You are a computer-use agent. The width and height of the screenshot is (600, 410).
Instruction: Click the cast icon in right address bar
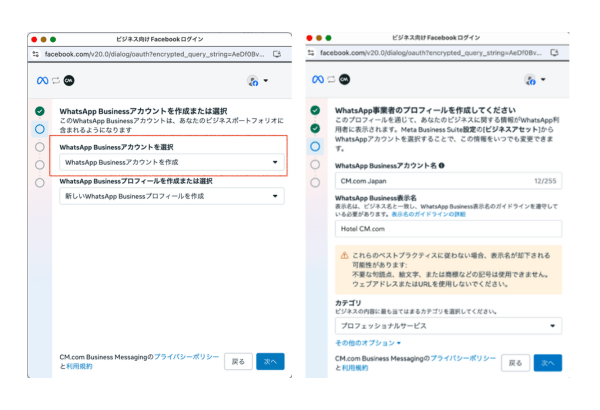(x=554, y=53)
